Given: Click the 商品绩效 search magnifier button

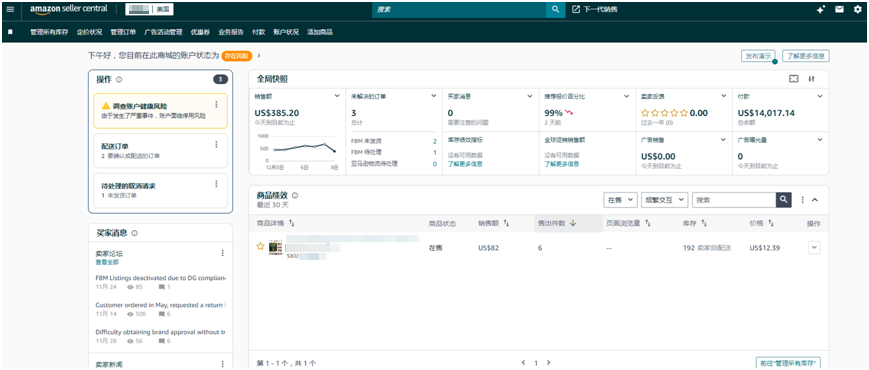Looking at the screenshot, I should [x=783, y=199].
